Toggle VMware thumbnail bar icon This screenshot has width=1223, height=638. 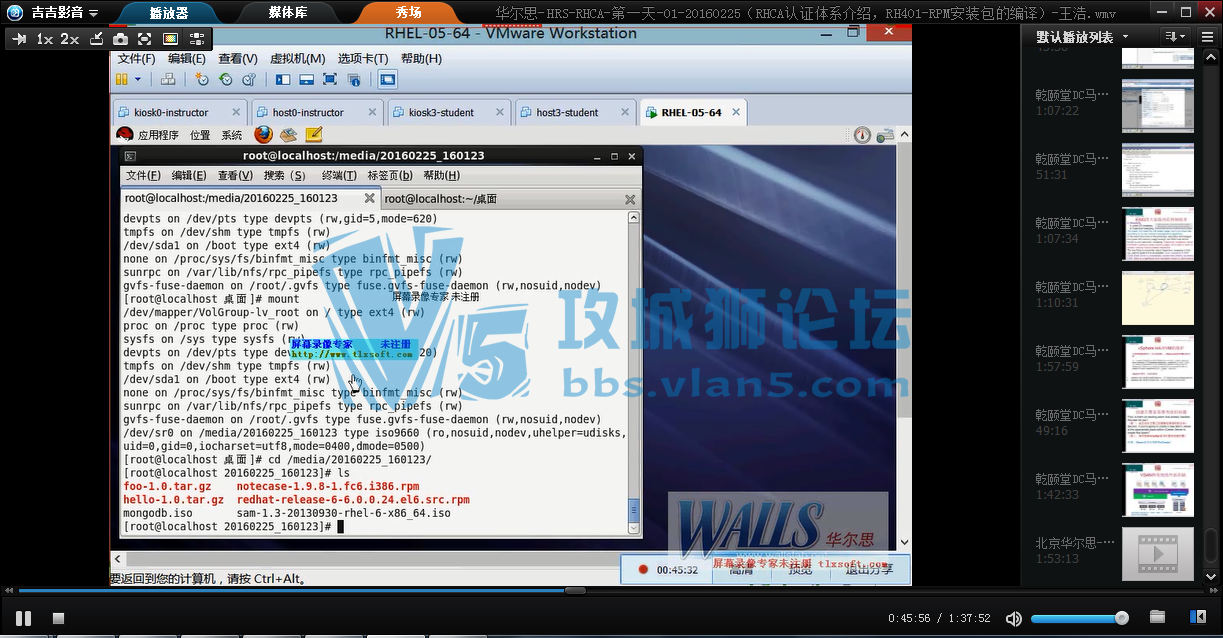click(307, 80)
